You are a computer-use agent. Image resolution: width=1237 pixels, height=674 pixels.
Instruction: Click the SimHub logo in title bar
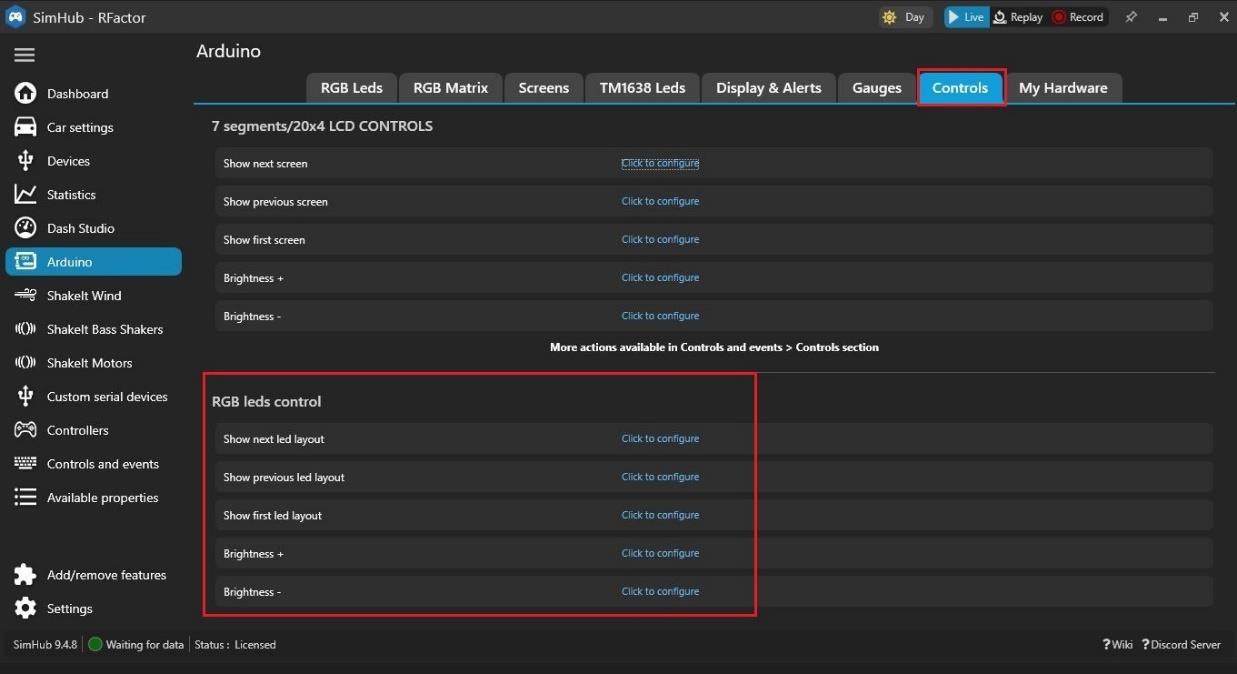tap(16, 17)
